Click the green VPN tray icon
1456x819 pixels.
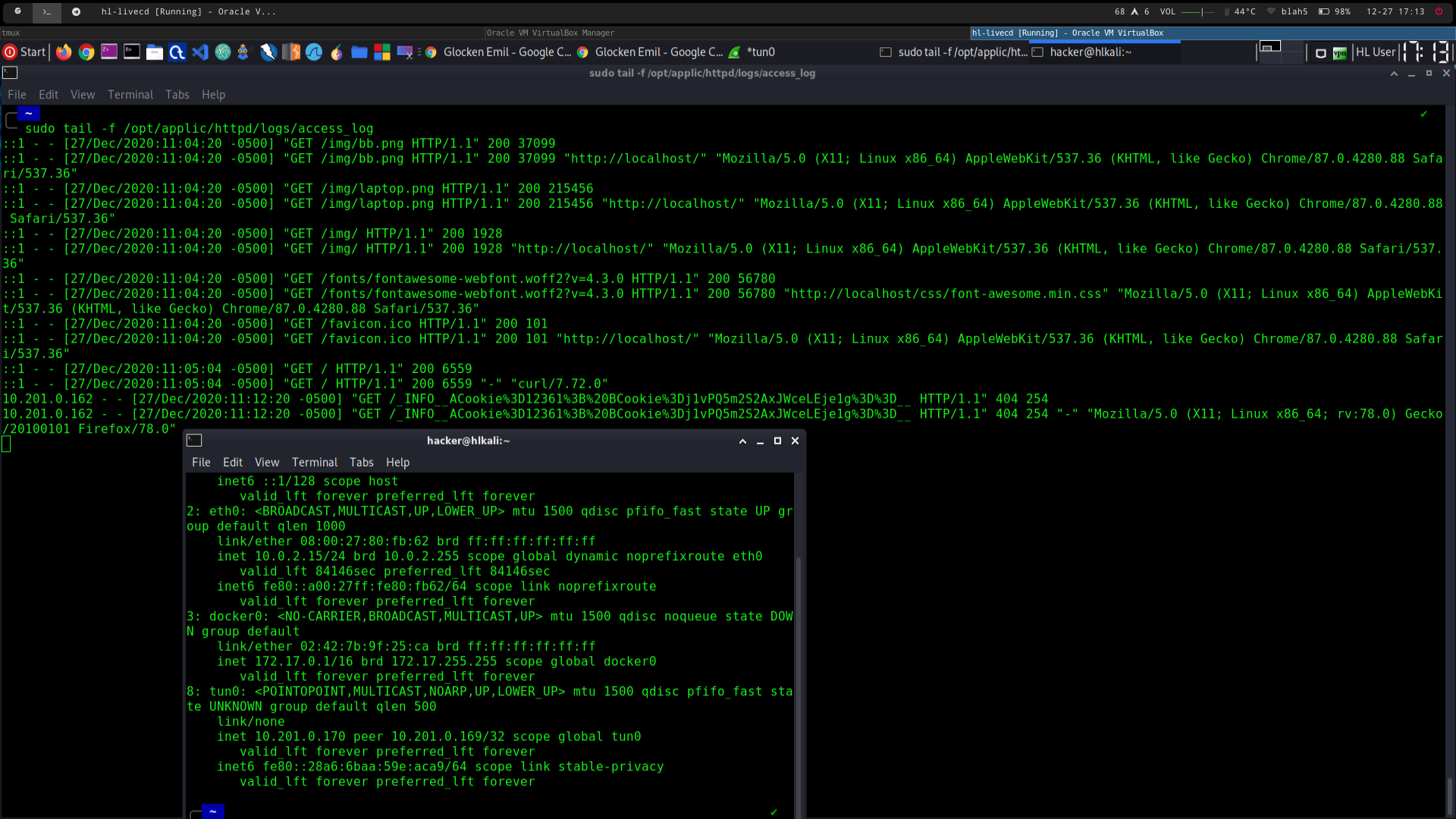coord(1340,53)
